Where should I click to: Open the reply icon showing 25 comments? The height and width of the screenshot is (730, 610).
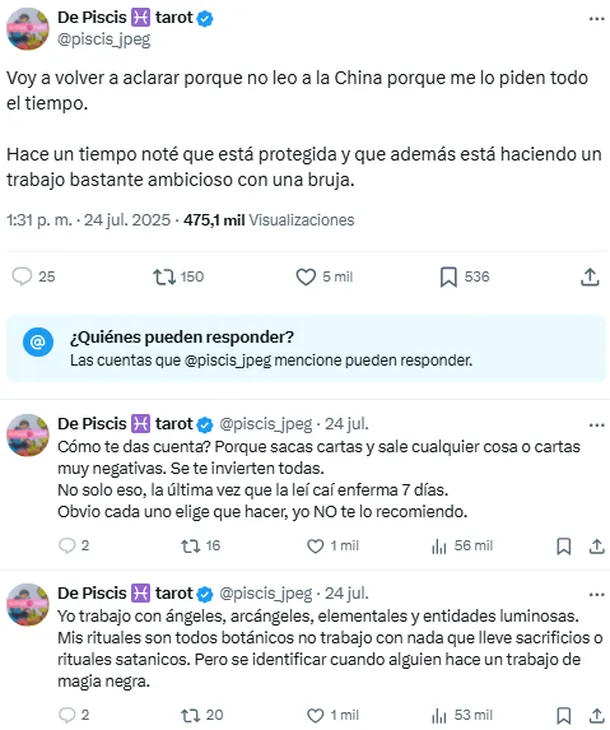(x=22, y=277)
